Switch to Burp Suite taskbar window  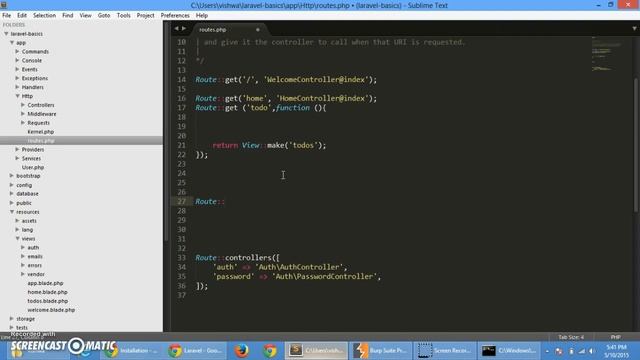(x=380, y=351)
